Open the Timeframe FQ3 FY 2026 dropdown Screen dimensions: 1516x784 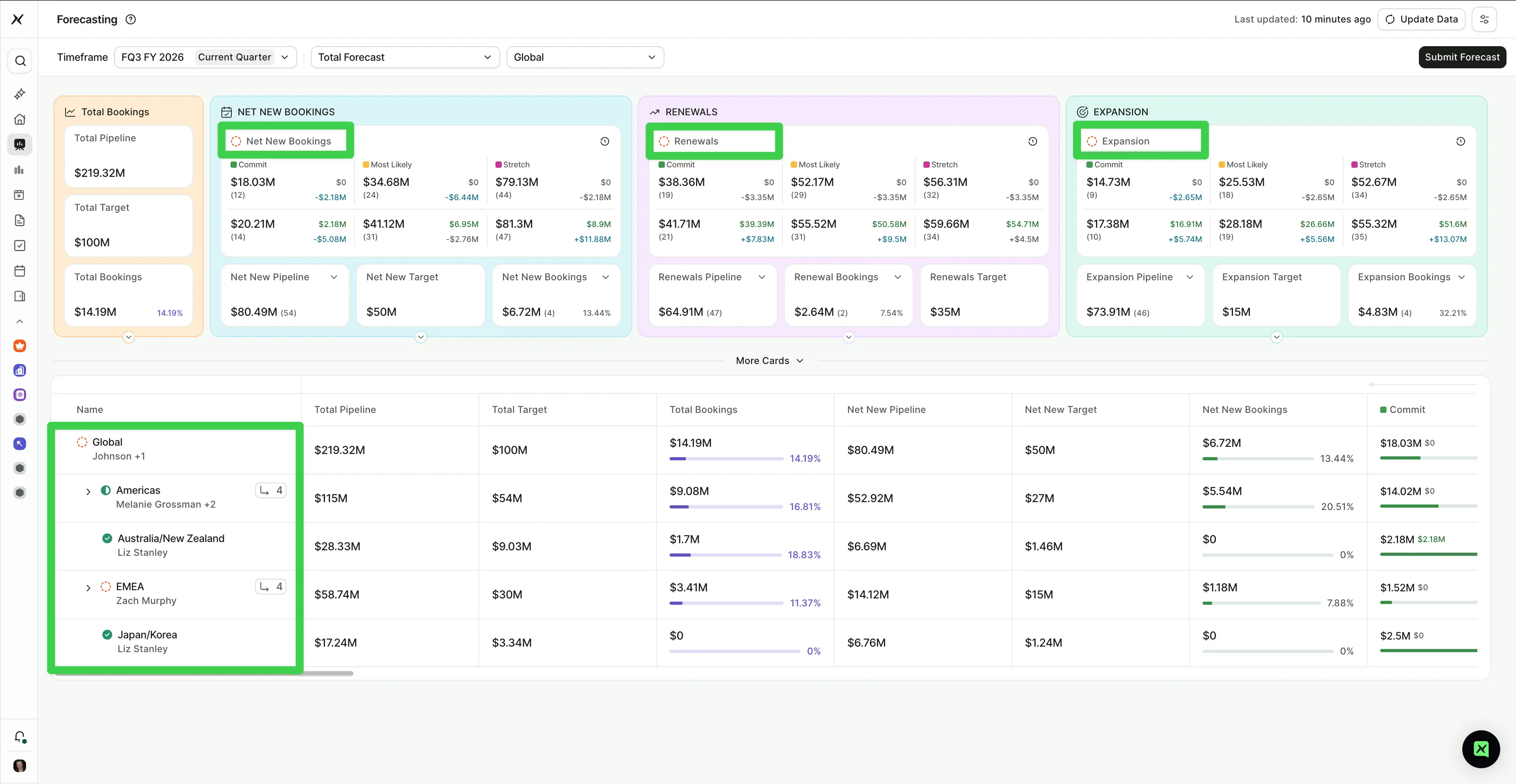tap(205, 57)
